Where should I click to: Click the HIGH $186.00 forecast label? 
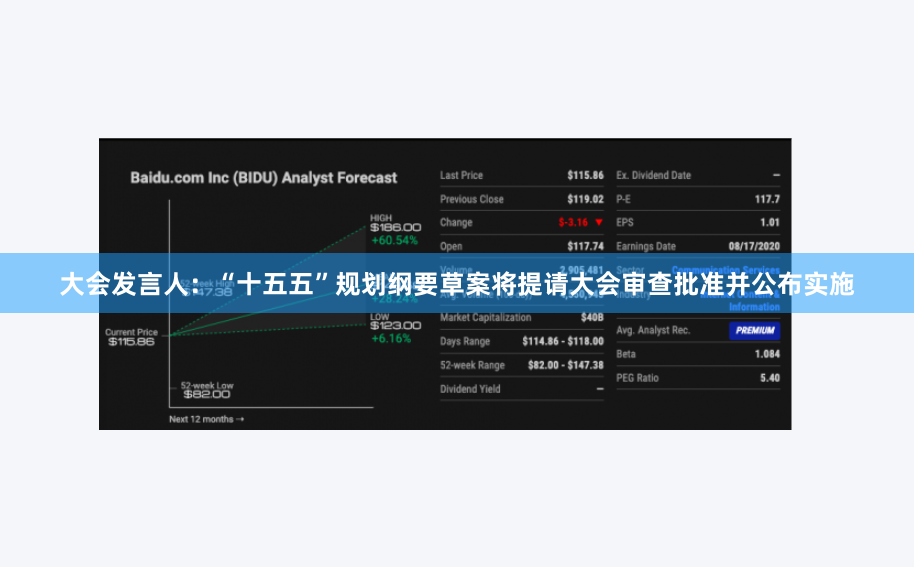coord(395,224)
